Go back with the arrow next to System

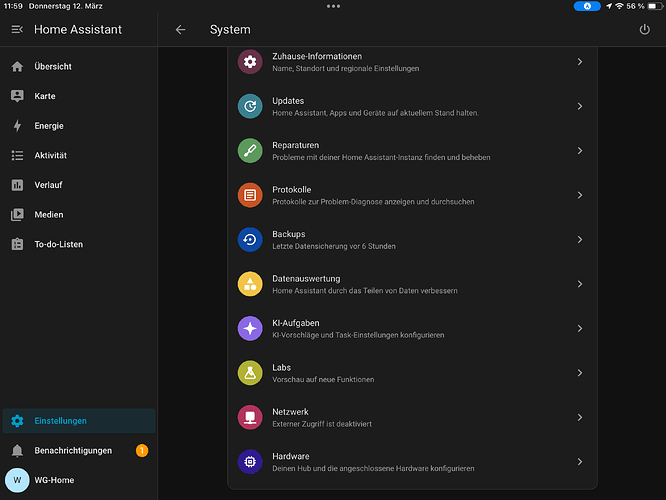click(x=181, y=29)
